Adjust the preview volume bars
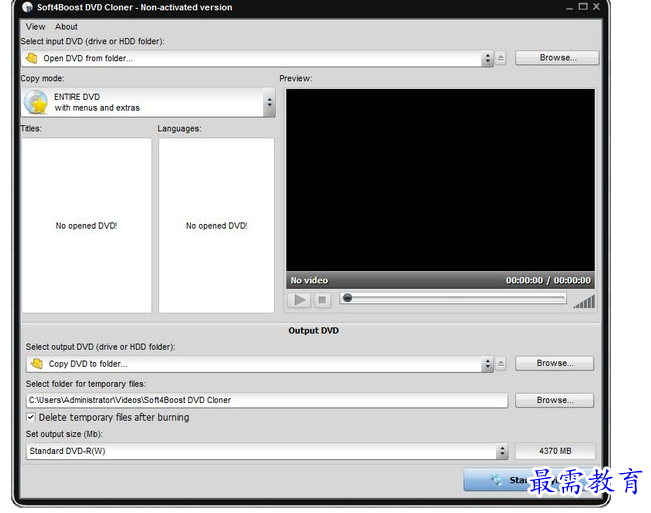 click(584, 301)
